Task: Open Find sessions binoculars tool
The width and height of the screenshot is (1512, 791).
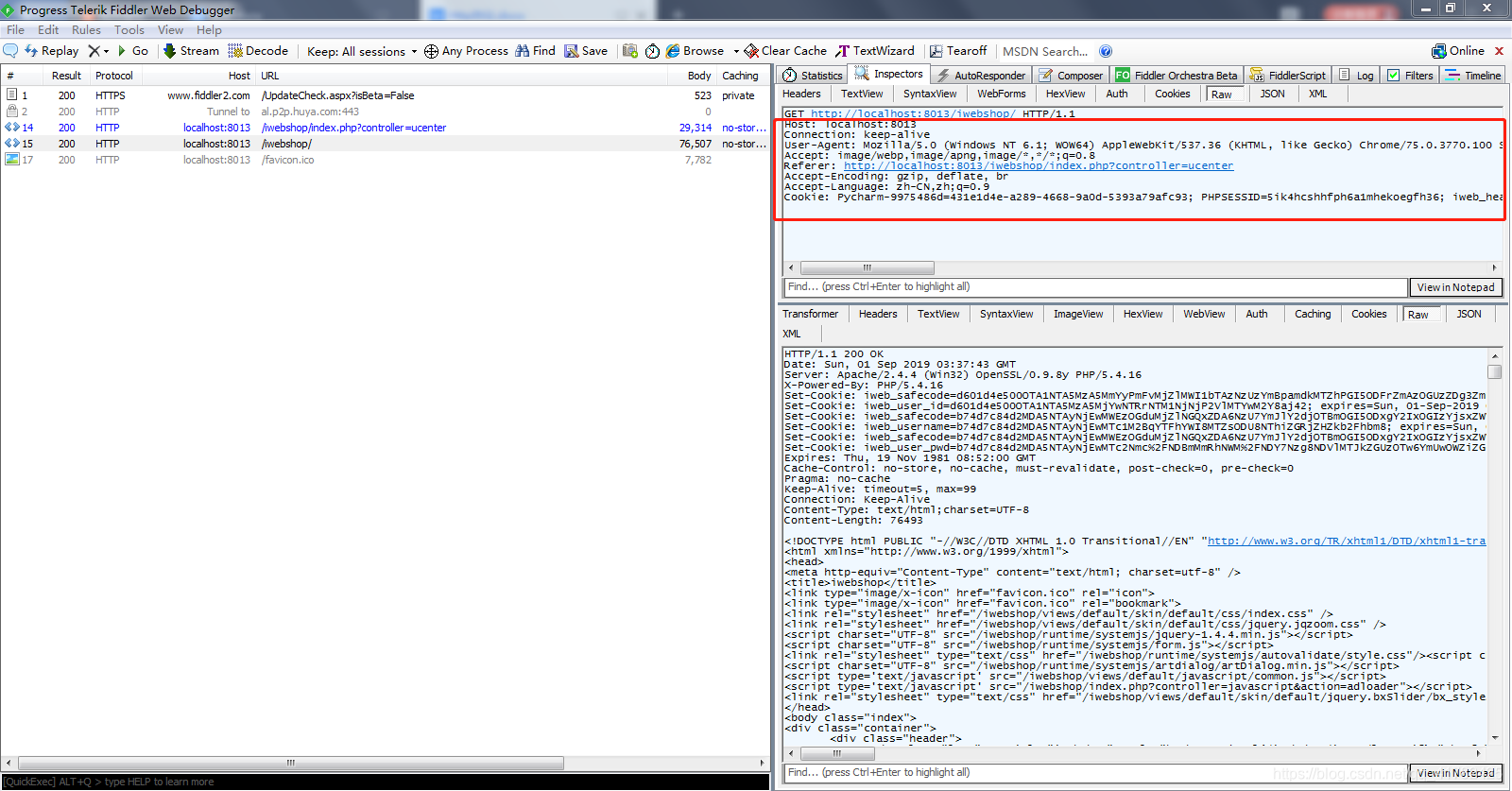Action: pos(535,51)
